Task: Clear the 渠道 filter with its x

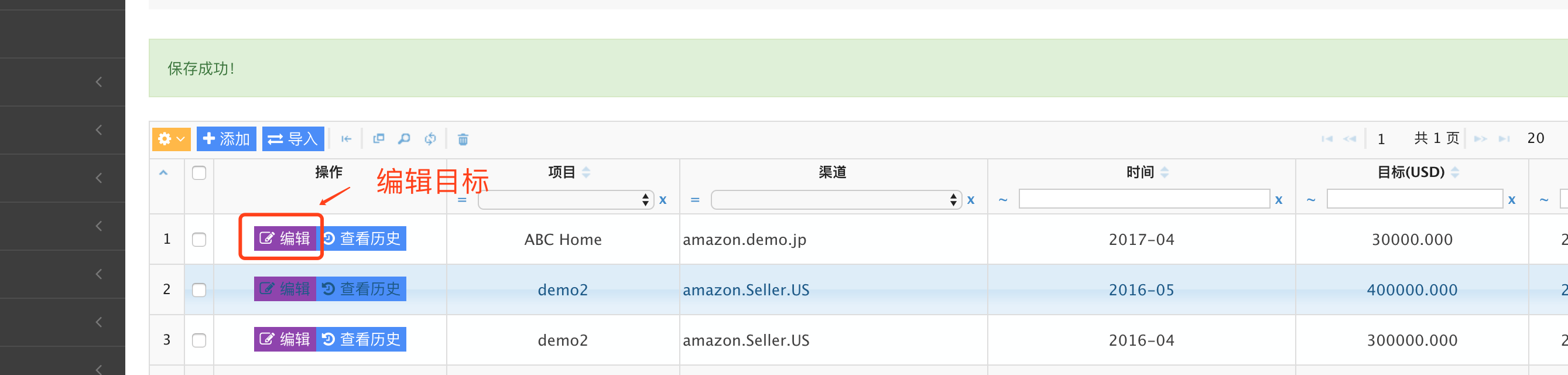Action: click(971, 200)
